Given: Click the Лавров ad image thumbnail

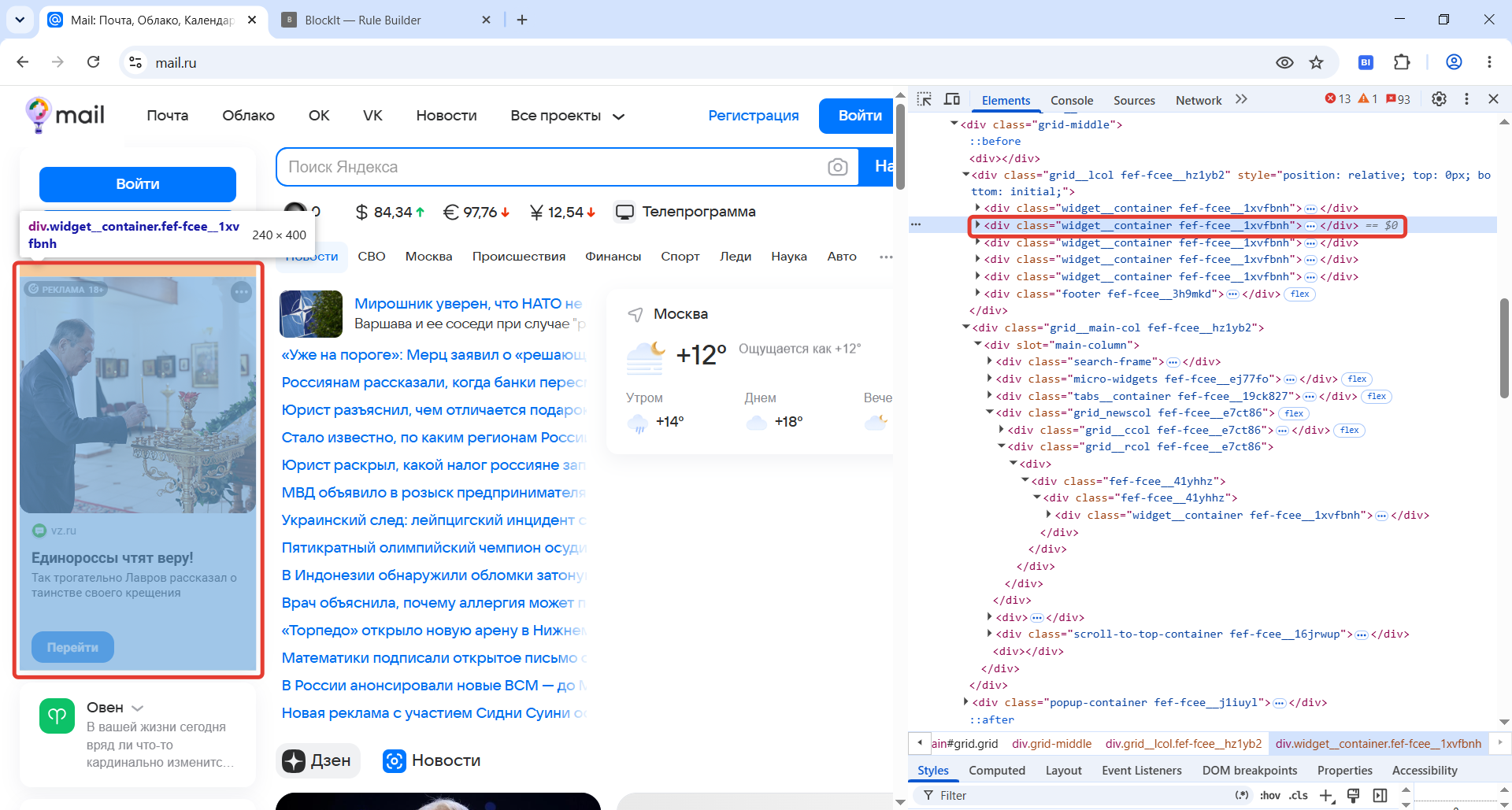Looking at the screenshot, I should (138, 394).
